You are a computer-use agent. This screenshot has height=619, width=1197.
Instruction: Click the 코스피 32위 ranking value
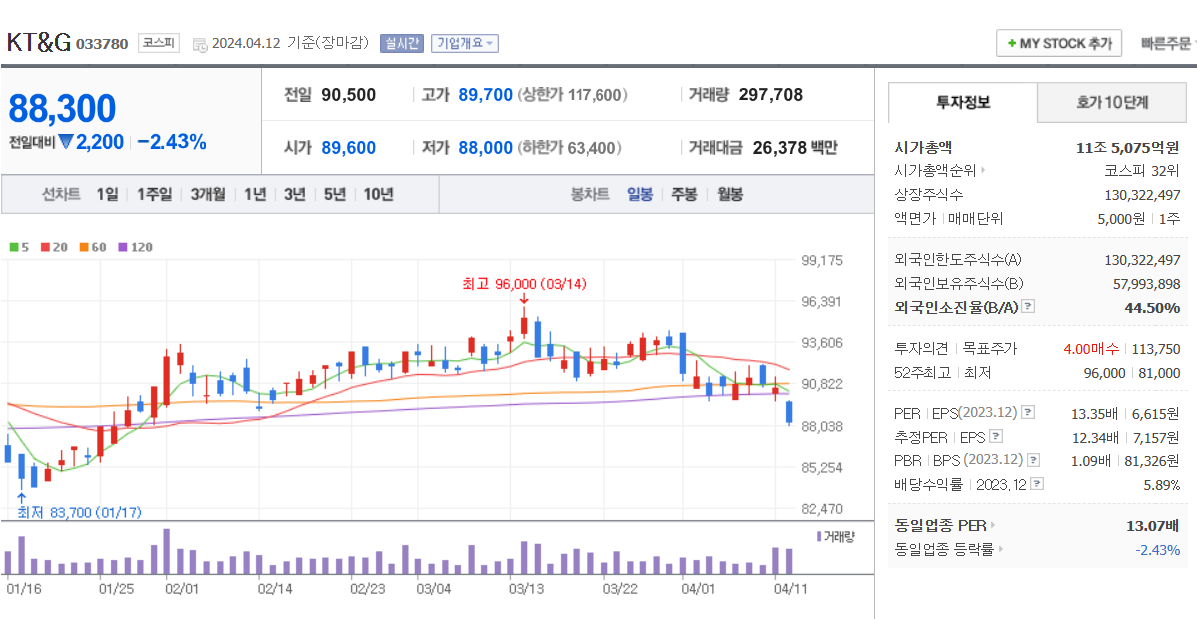pos(1142,170)
